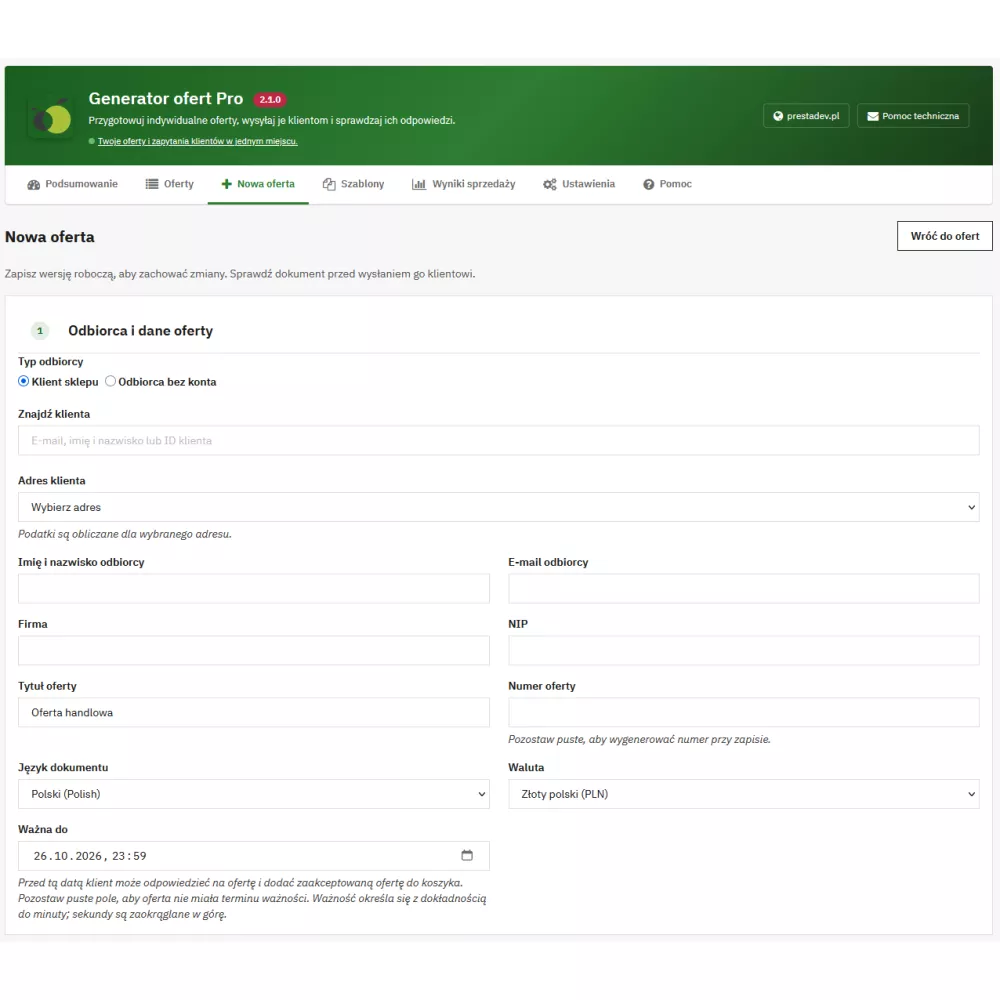Click the Pomoc techniczna button

pos(913,116)
